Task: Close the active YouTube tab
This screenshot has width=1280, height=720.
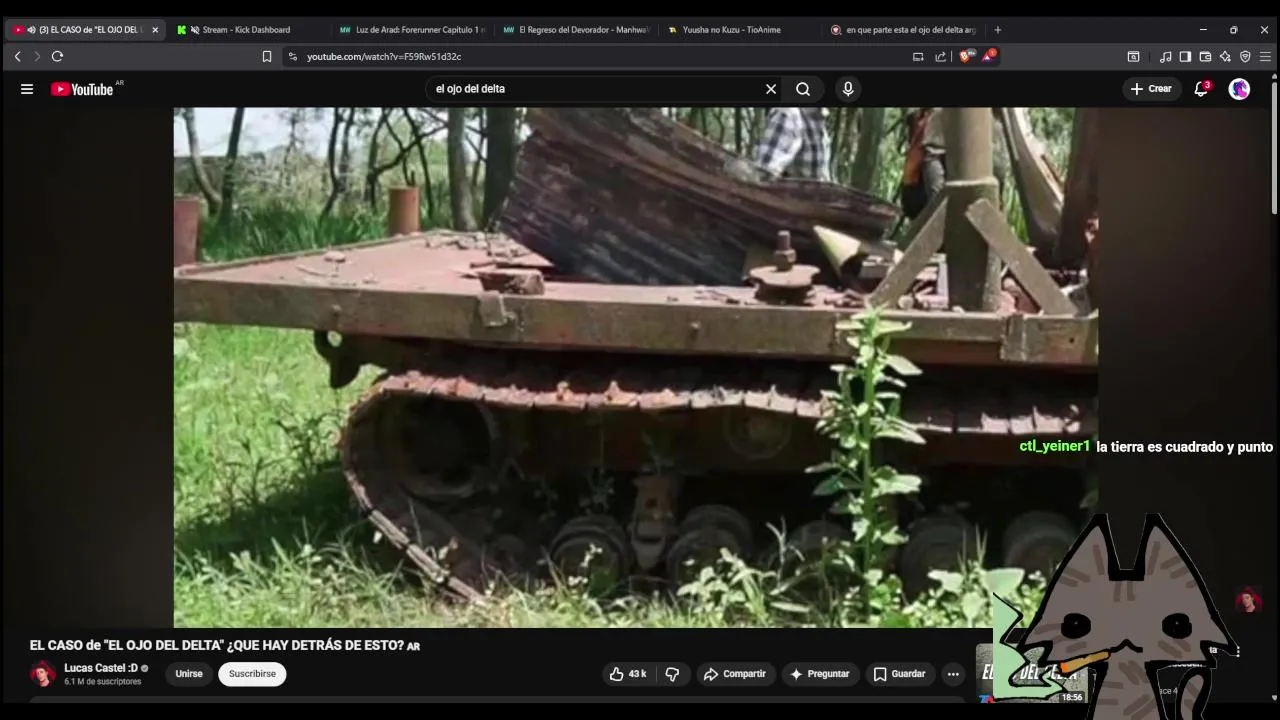Action: [x=155, y=30]
